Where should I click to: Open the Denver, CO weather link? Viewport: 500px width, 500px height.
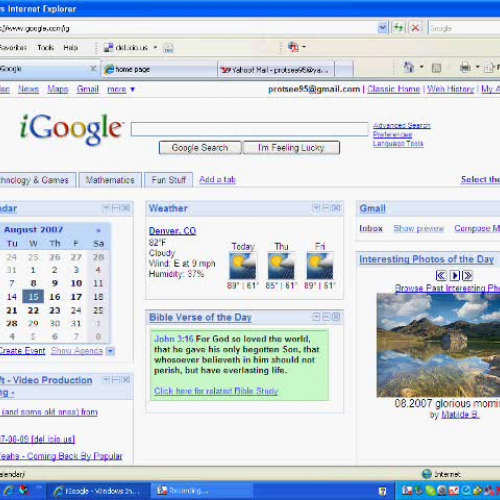172,231
